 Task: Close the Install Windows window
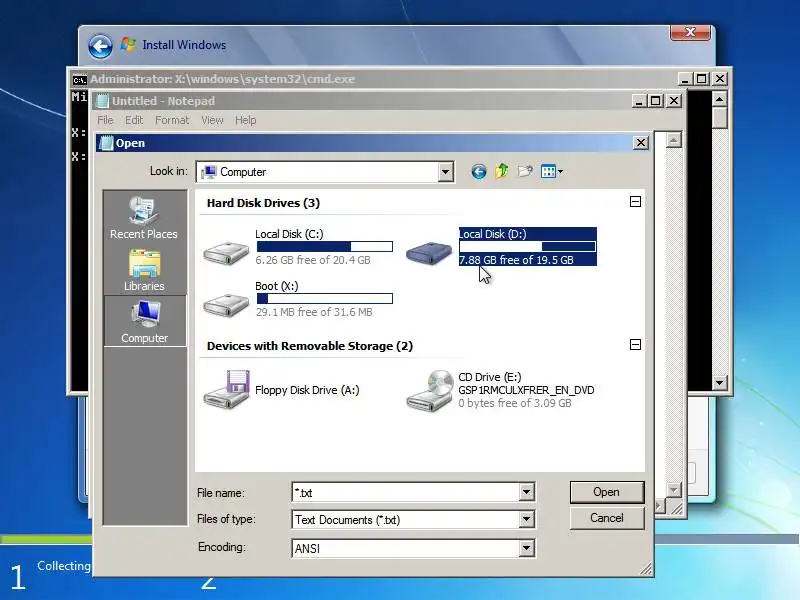pos(690,32)
